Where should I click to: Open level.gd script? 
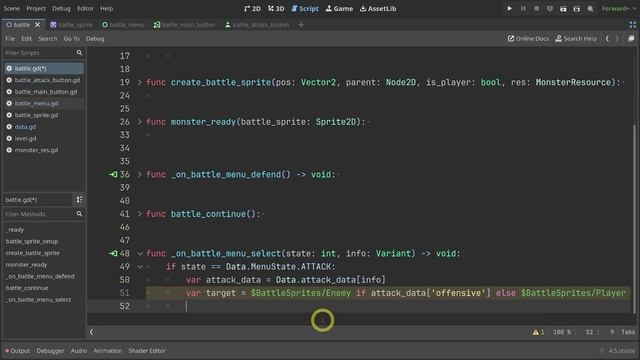(x=44, y=138)
